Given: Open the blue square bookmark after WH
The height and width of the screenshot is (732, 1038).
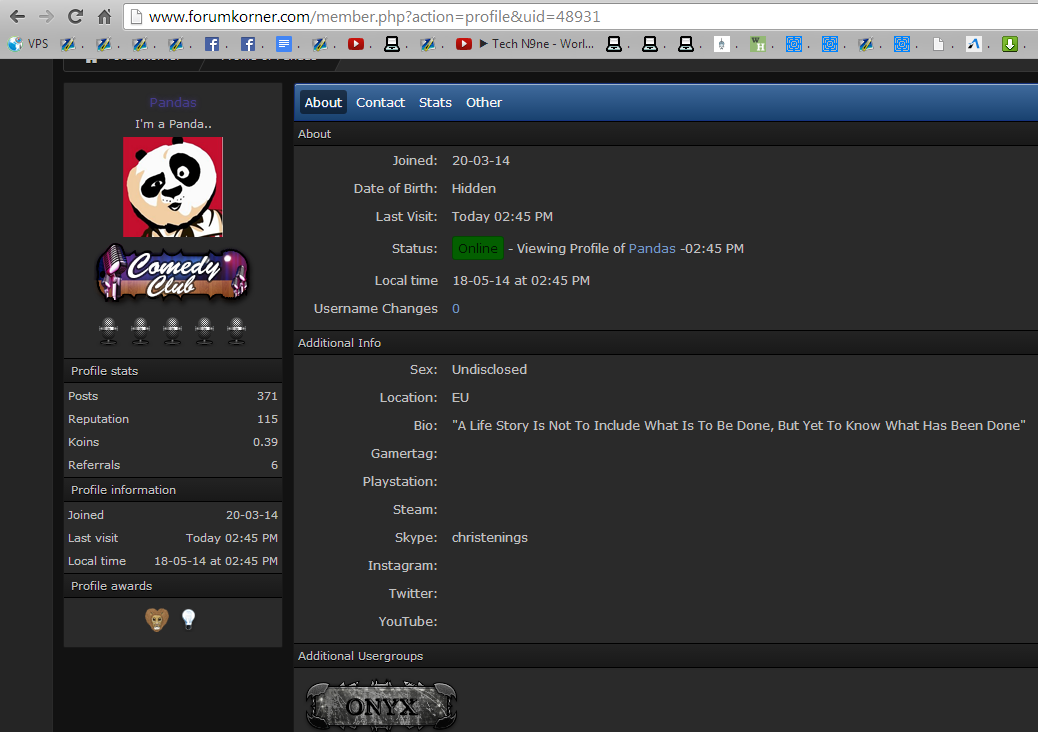Looking at the screenshot, I should (x=794, y=44).
